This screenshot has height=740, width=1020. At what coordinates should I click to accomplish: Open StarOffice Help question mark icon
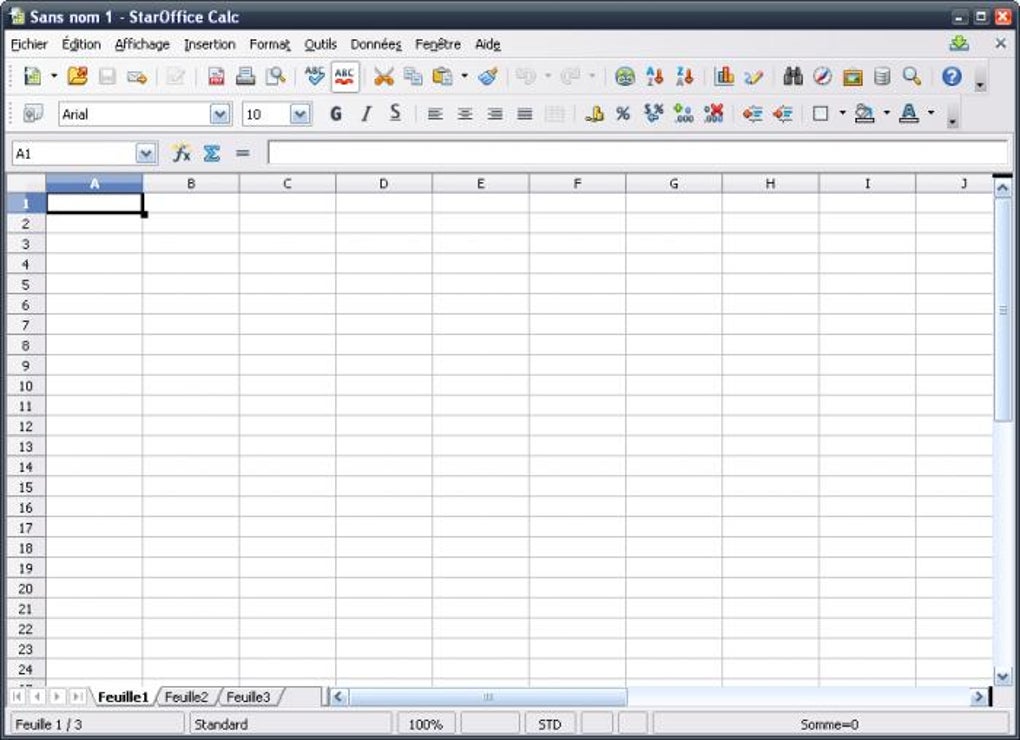[x=952, y=77]
